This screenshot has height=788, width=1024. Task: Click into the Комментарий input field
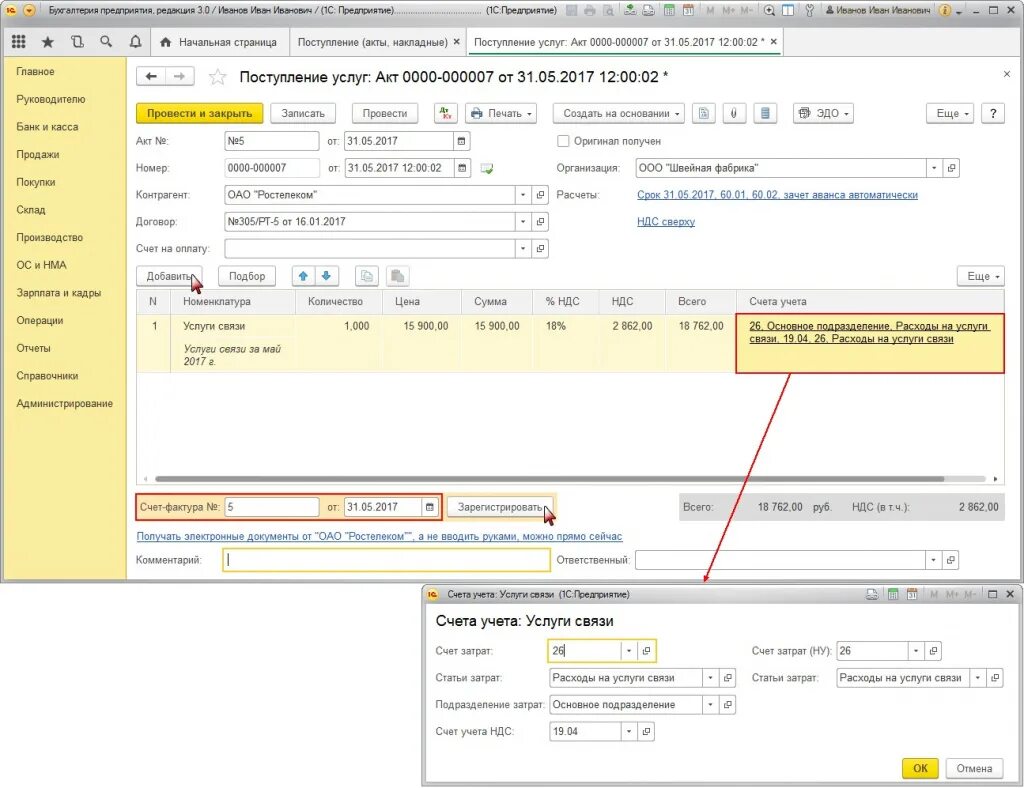(x=387, y=559)
